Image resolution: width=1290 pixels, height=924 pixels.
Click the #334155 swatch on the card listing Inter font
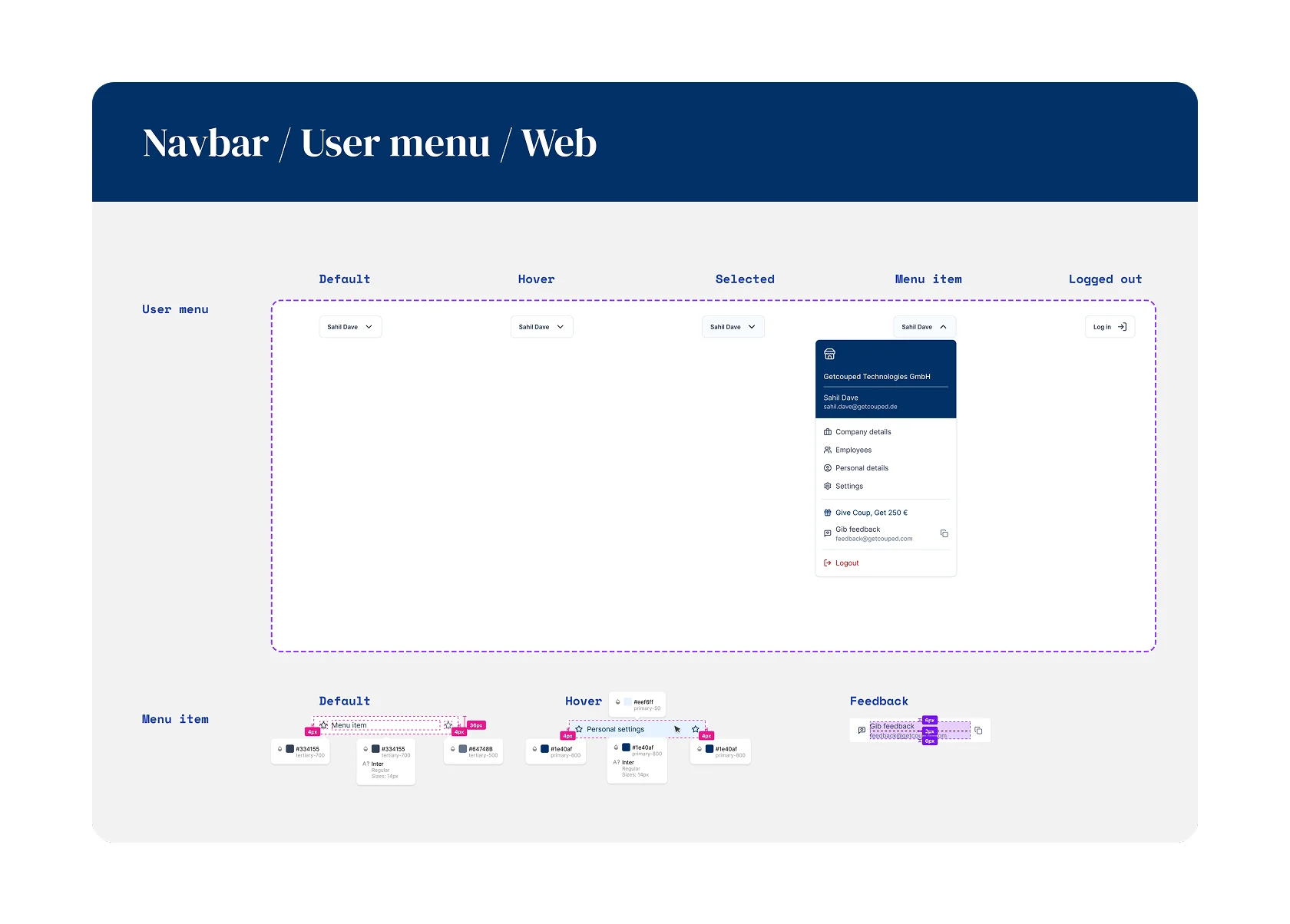tap(375, 749)
